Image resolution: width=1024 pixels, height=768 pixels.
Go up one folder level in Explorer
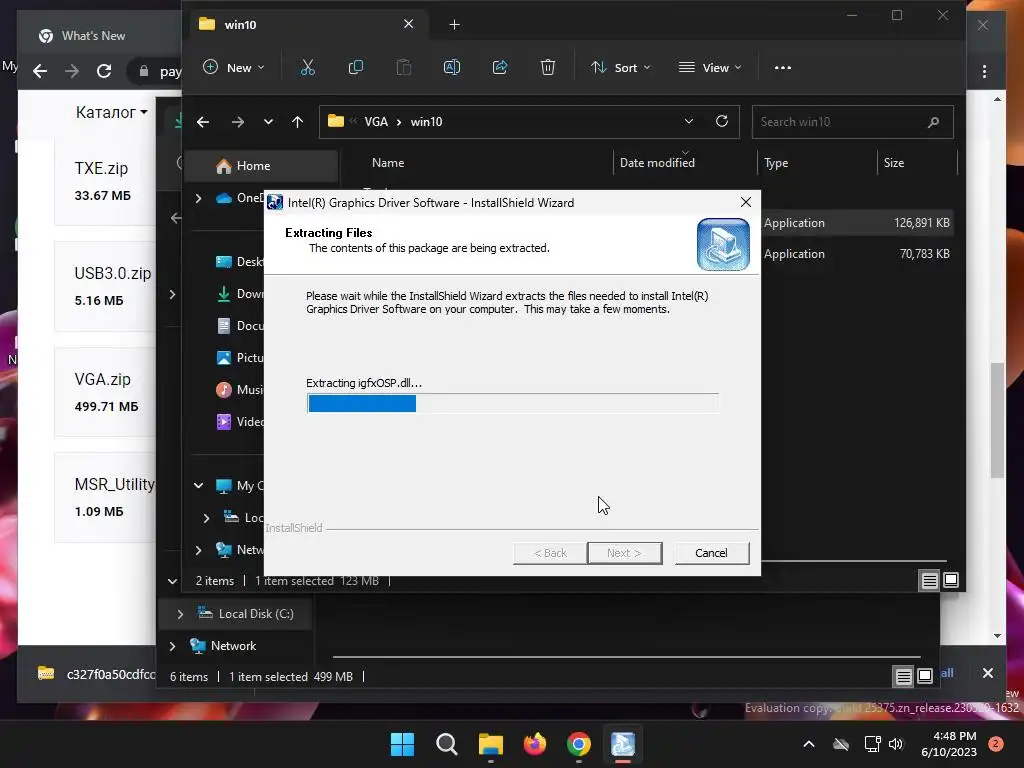tap(297, 122)
